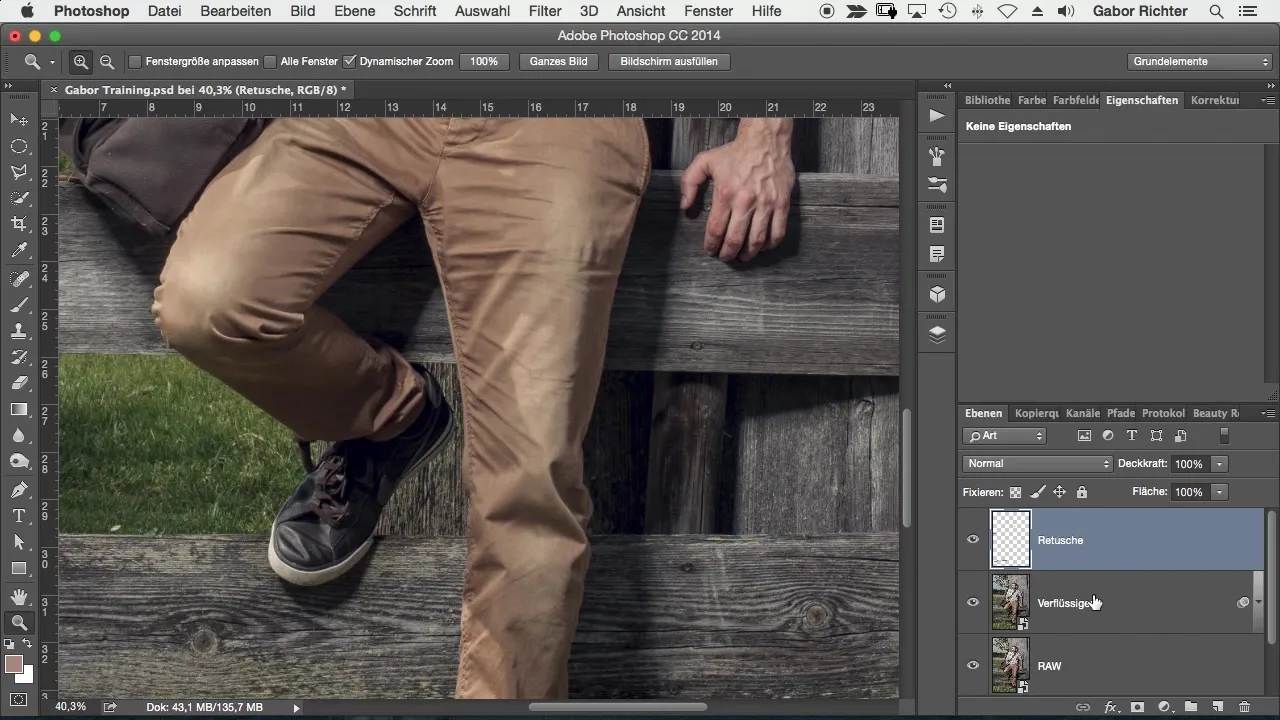Image resolution: width=1280 pixels, height=720 pixels.
Task: Select the Elliptical Marquee tool
Action: click(18, 146)
